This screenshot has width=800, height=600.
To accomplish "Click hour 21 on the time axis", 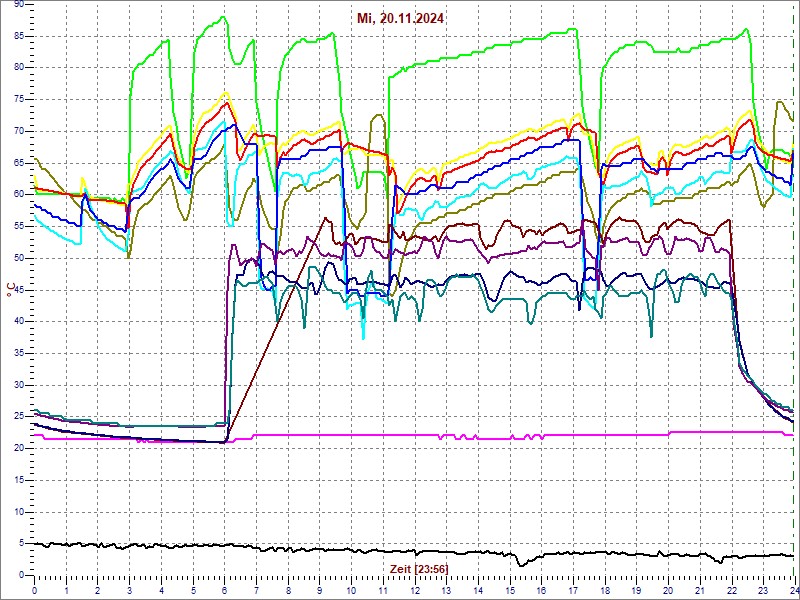I will click(x=701, y=590).
